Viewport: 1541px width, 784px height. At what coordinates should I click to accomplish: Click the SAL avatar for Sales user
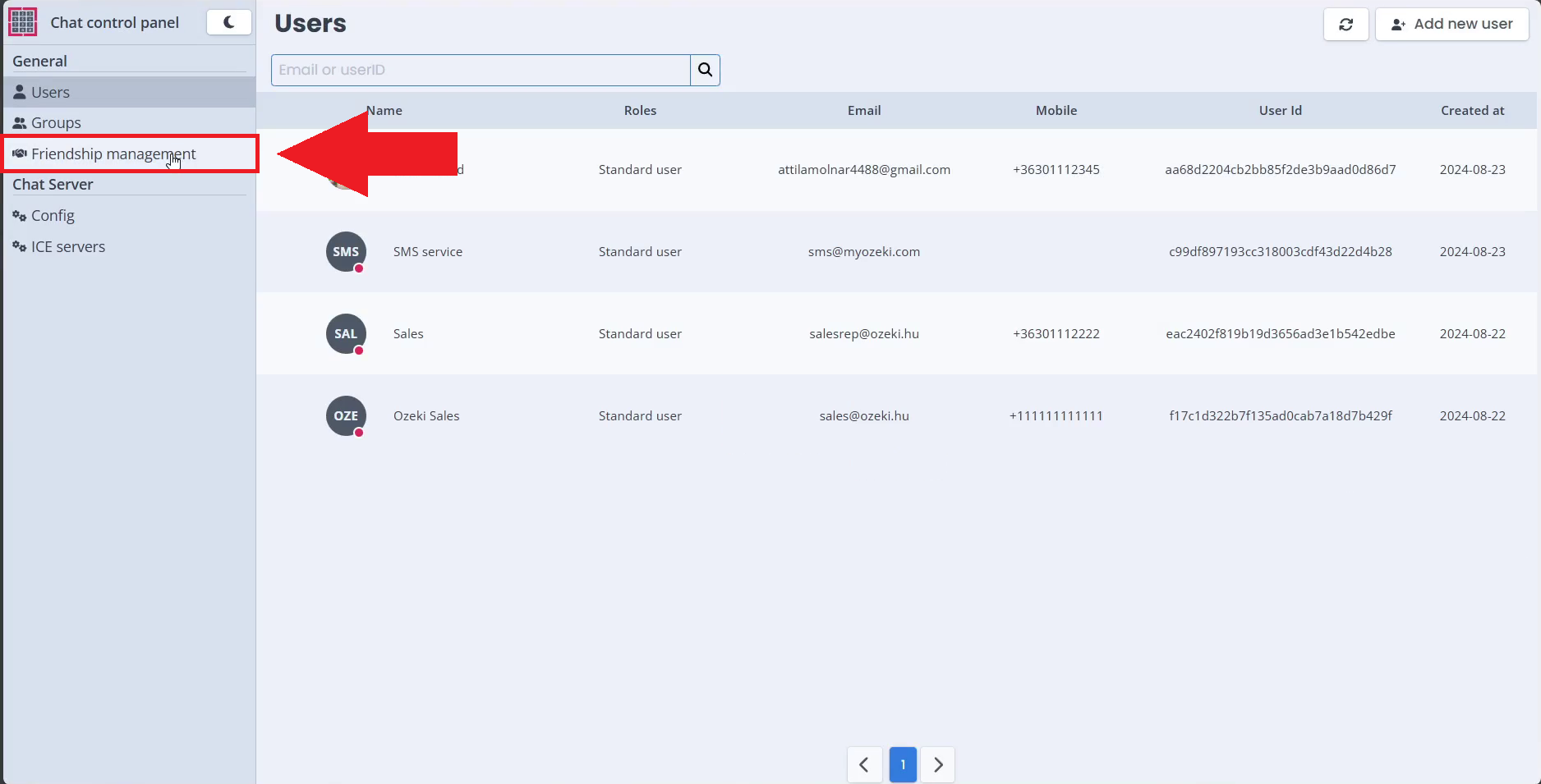point(346,334)
